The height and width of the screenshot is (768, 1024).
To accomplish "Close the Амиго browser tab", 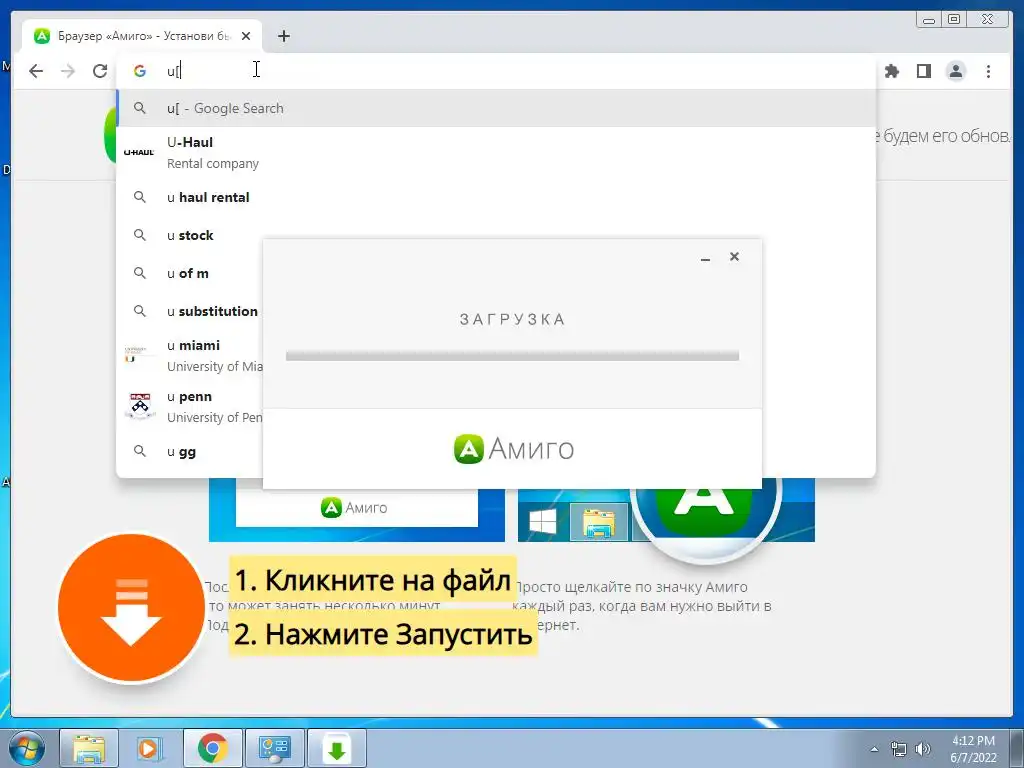I will point(246,36).
